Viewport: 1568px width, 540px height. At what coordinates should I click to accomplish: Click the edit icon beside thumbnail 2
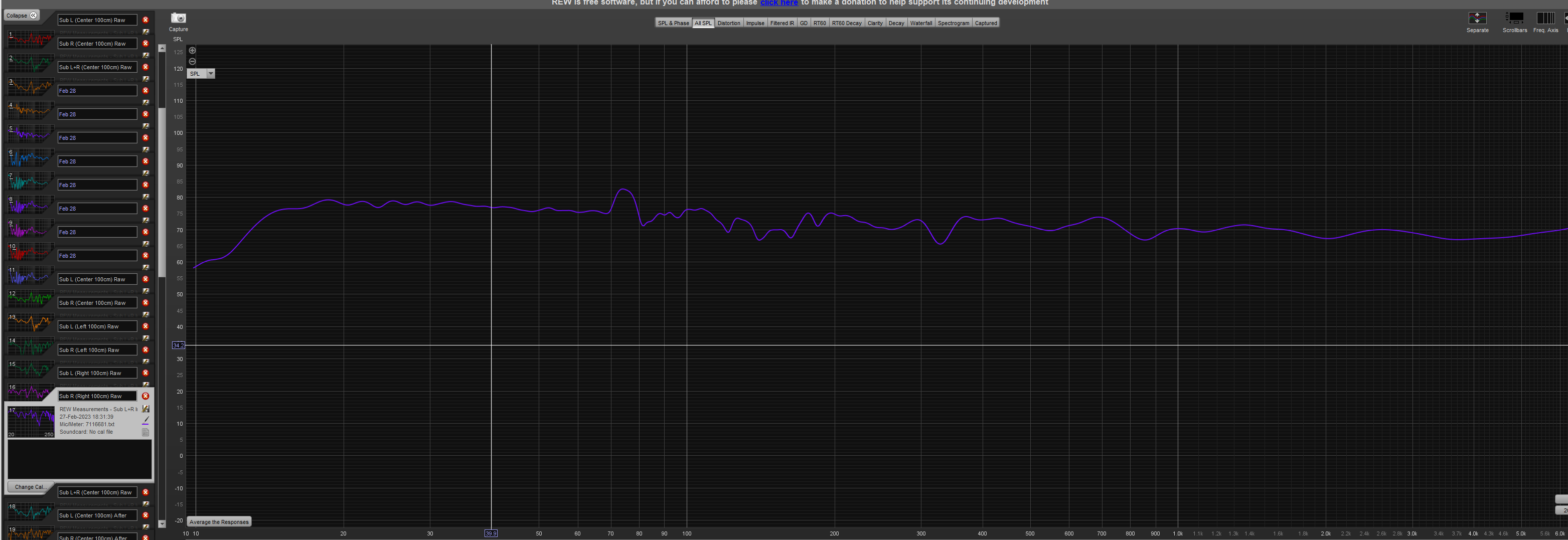[145, 55]
